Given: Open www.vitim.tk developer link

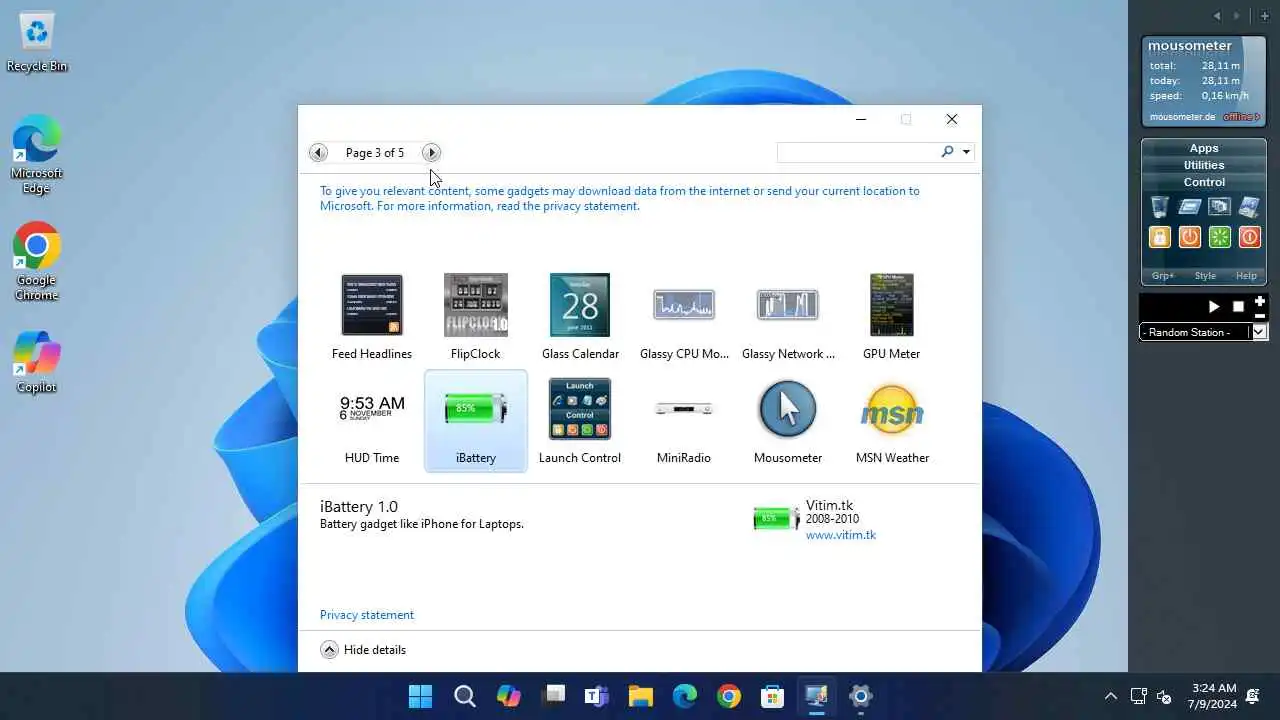Looking at the screenshot, I should (841, 535).
